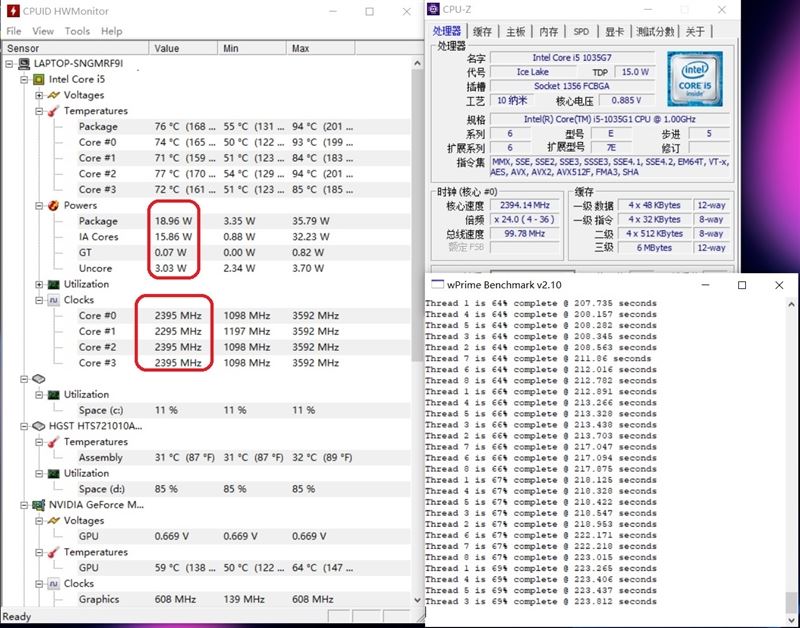This screenshot has height=628, width=800.
Task: Collapse the CPU Temperatures node
Action: click(x=39, y=111)
